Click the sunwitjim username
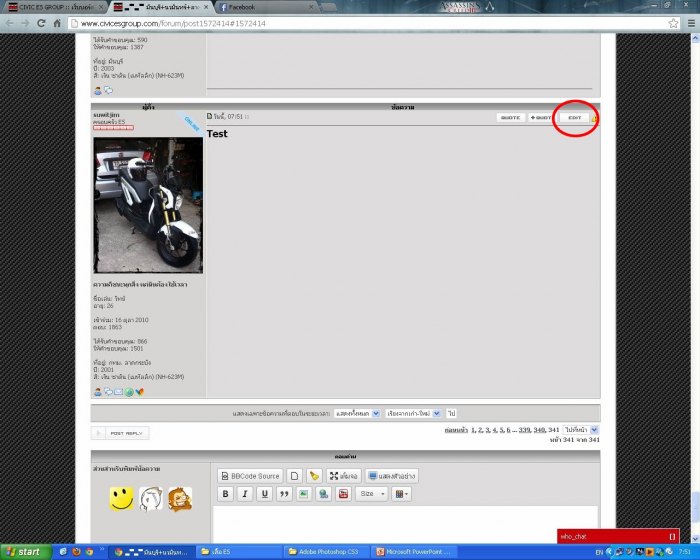700x560 pixels. [x=106, y=115]
